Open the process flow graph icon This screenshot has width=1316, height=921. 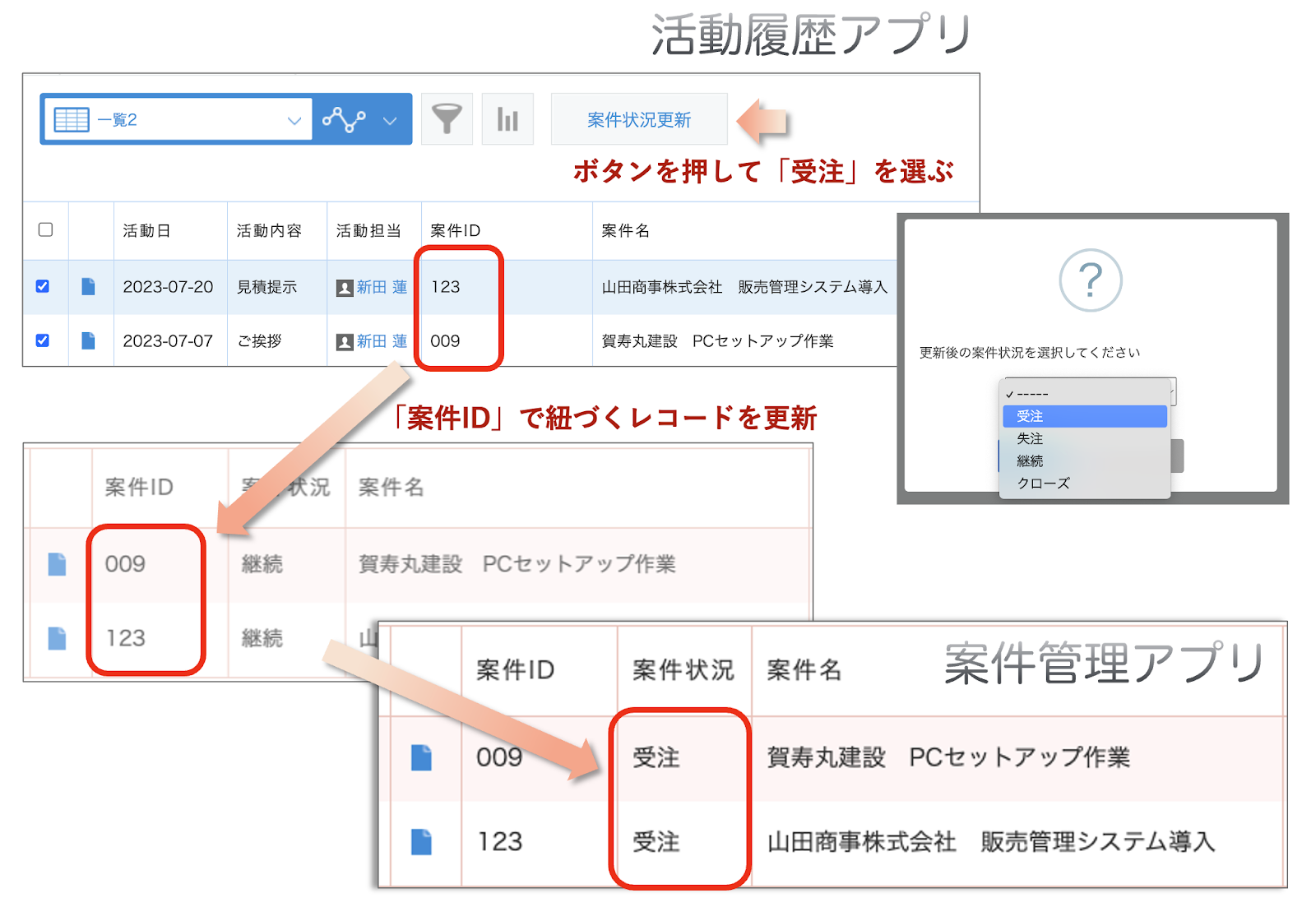pos(344,119)
